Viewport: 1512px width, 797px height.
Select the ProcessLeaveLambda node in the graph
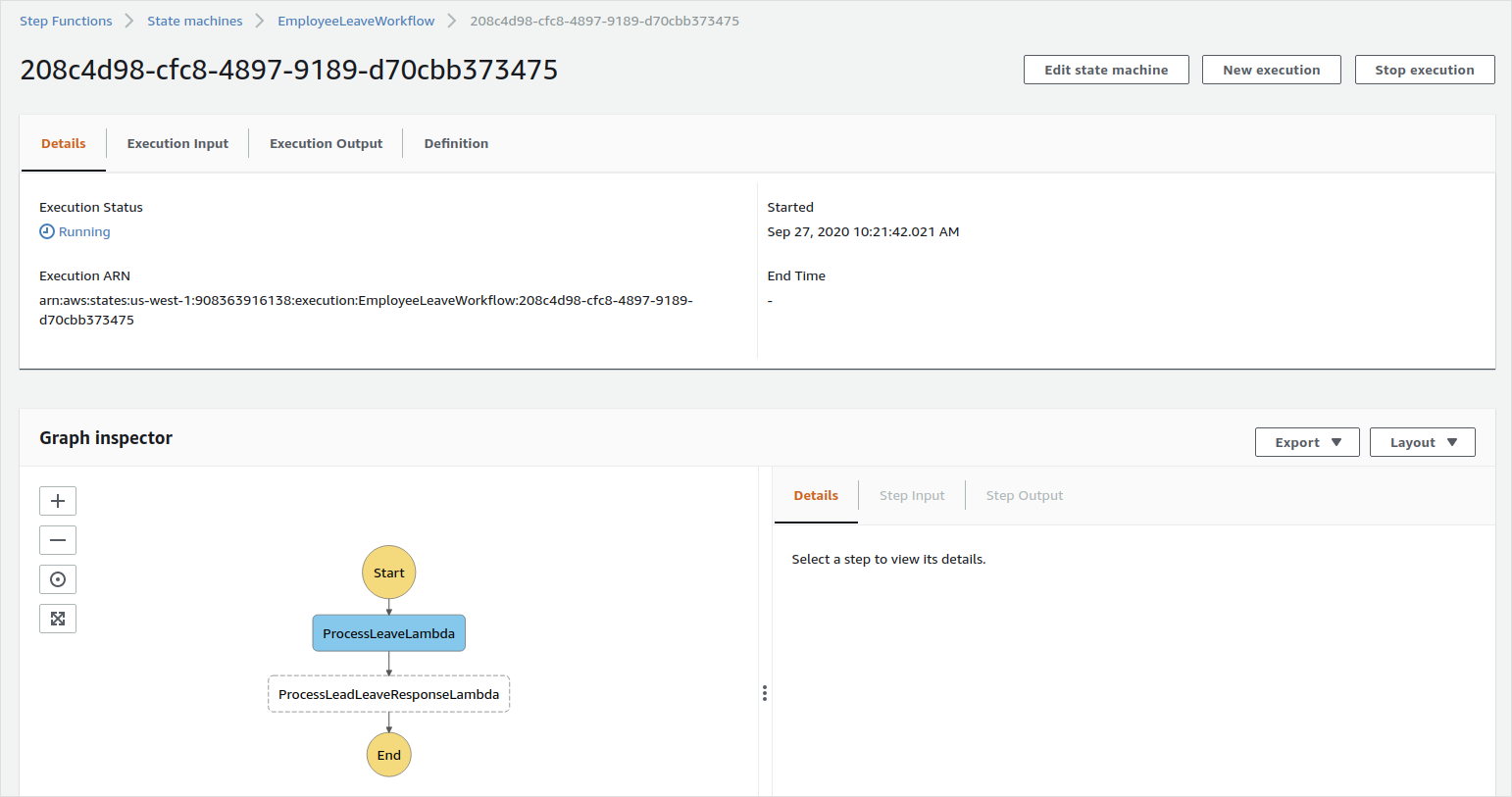coord(388,632)
